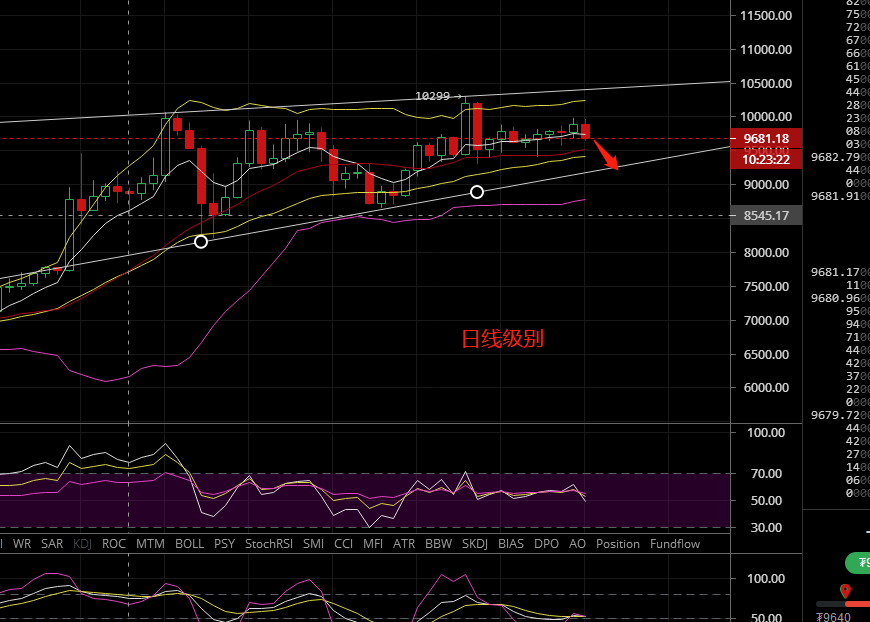Click the green button at the right edge
The image size is (870, 622).
[857, 562]
